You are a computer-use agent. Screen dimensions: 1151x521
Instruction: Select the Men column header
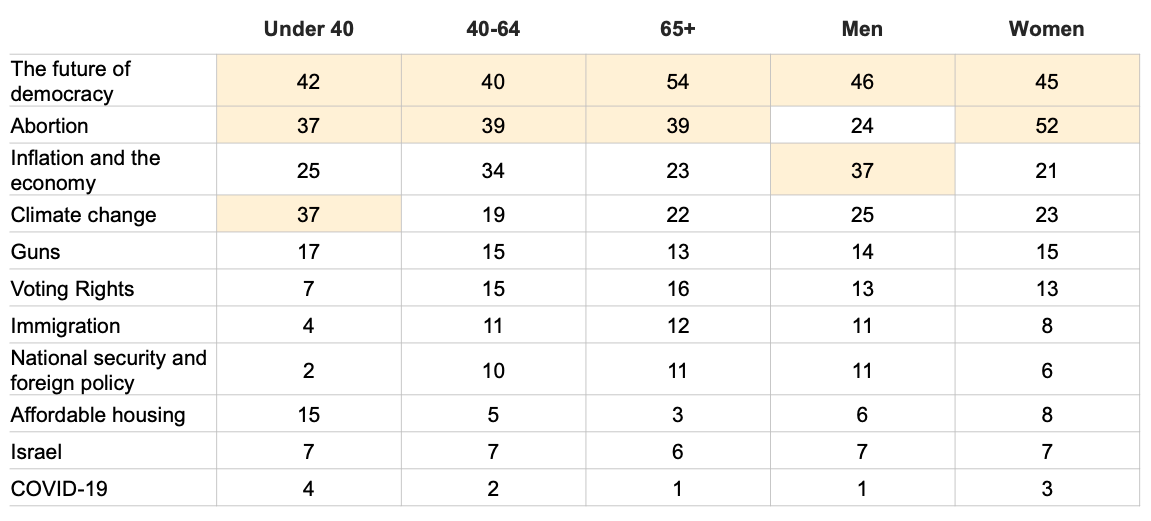click(862, 29)
